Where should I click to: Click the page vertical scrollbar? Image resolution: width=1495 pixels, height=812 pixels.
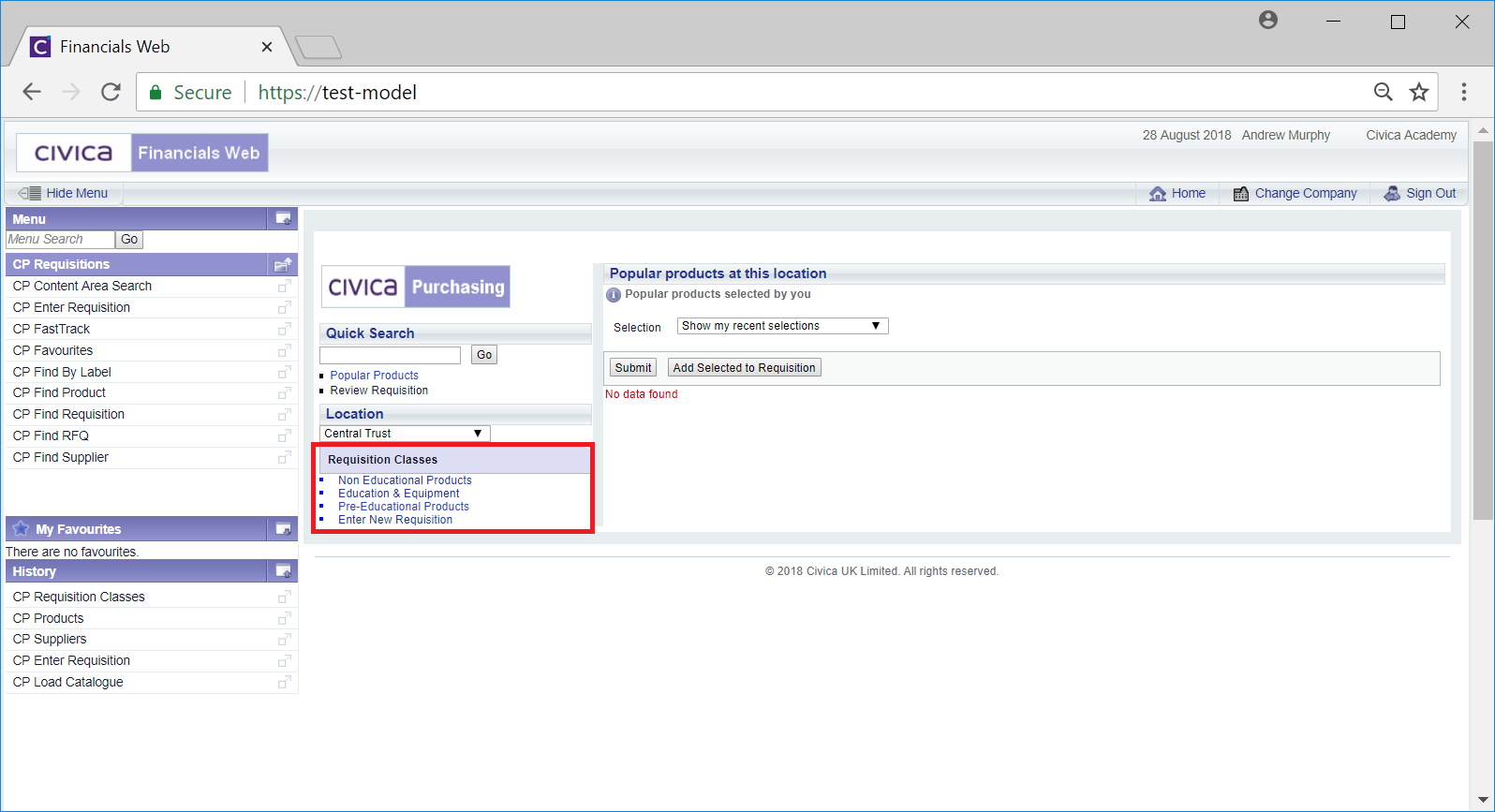pos(1483,330)
